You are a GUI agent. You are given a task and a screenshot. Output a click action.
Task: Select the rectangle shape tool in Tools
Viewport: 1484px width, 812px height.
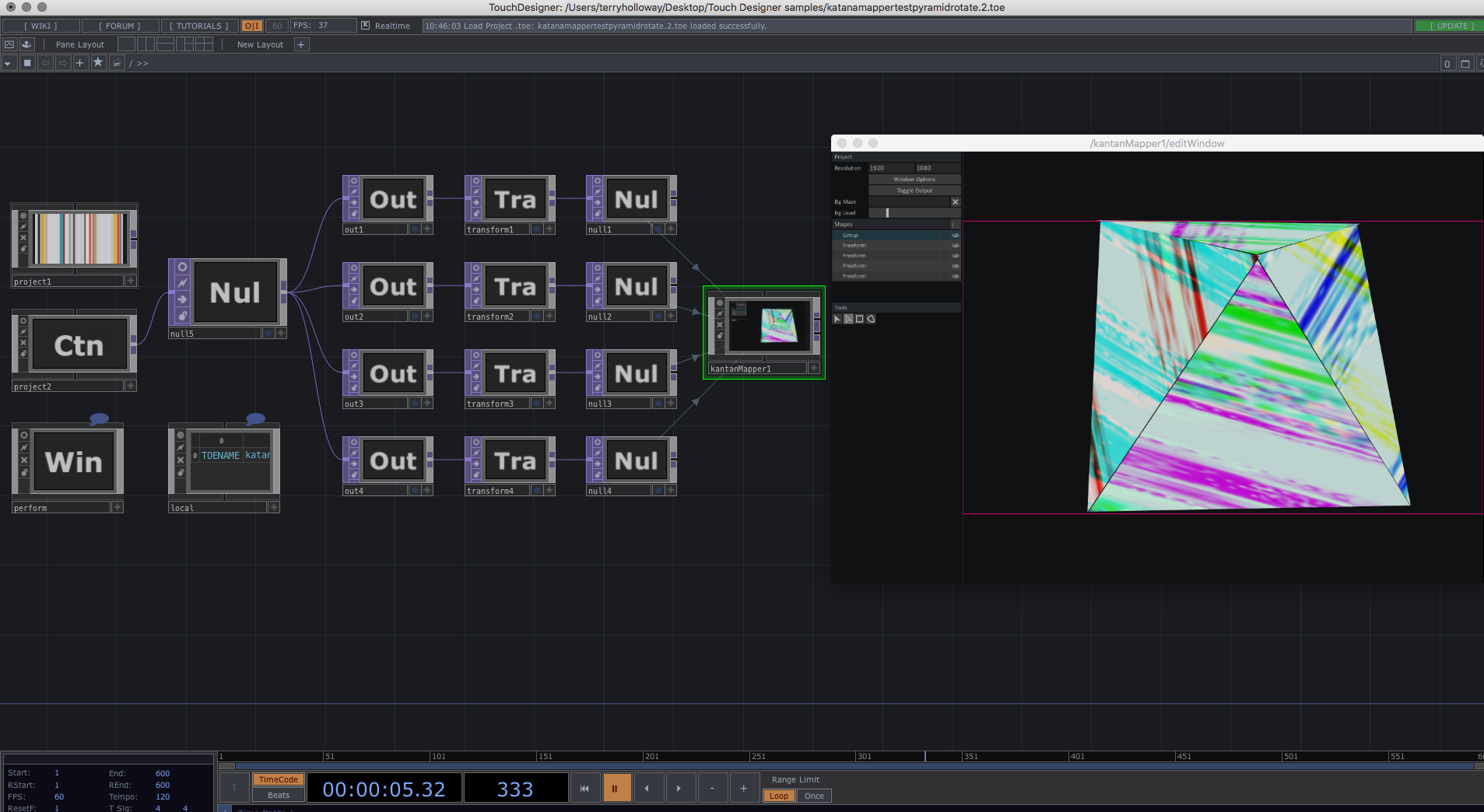[x=859, y=319]
